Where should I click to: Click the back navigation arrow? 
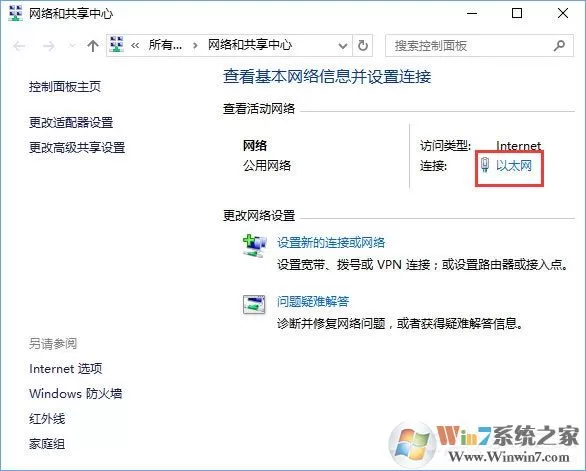[19, 46]
